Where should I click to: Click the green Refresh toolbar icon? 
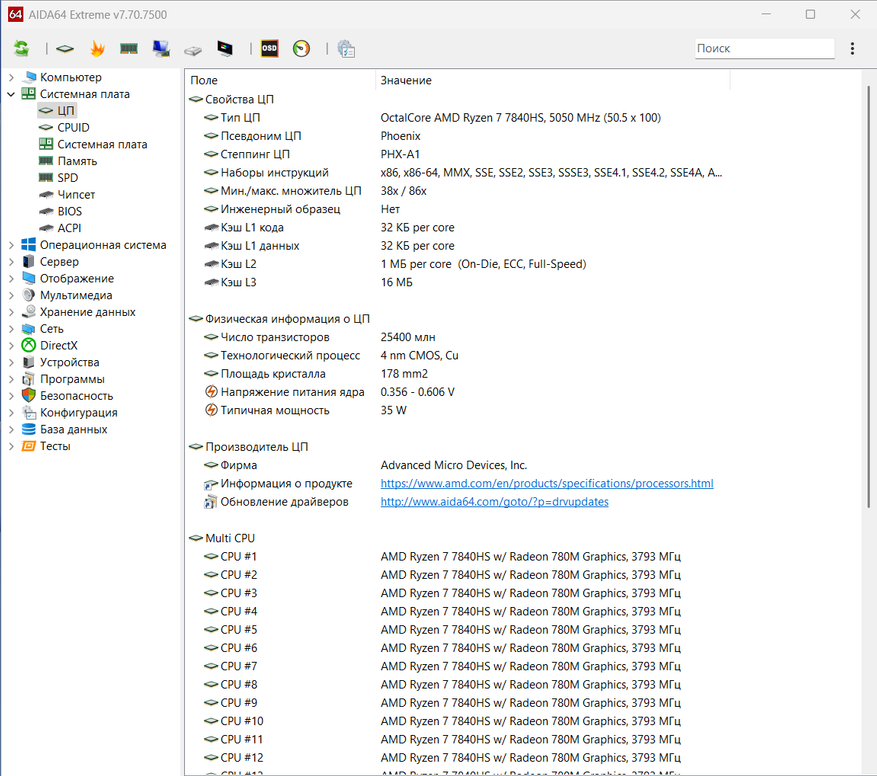coord(21,48)
